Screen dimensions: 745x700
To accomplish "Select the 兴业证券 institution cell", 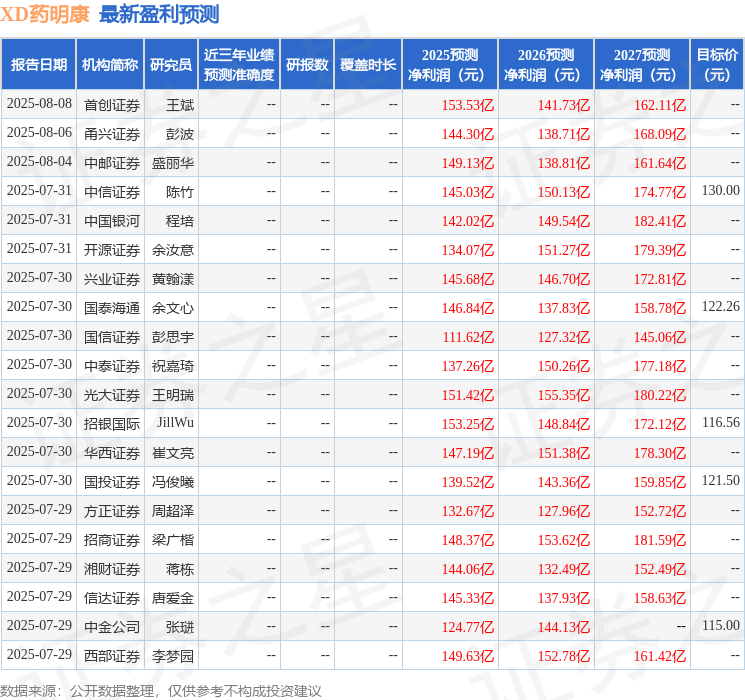I will pyautogui.click(x=112, y=279).
